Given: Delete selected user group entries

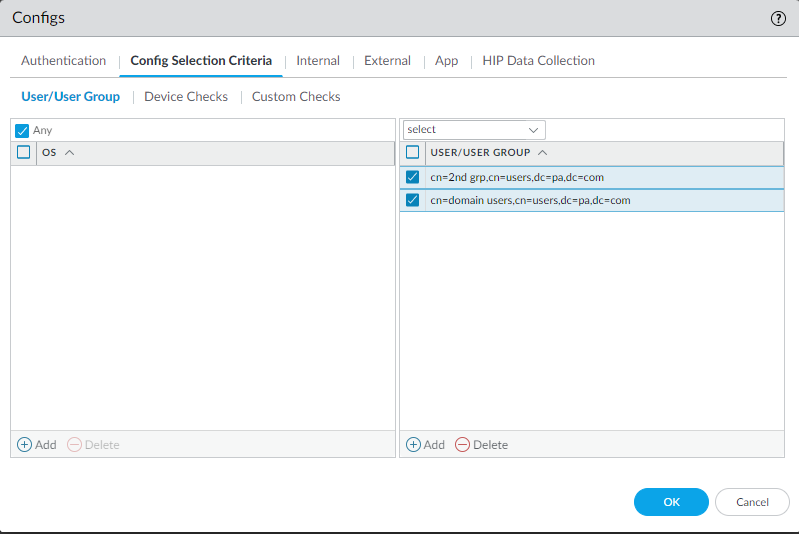Looking at the screenshot, I should (481, 444).
